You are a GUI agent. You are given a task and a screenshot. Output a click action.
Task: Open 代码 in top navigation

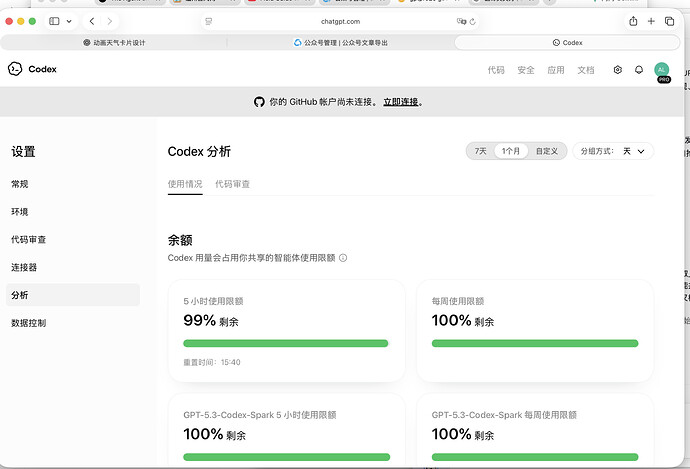496,70
